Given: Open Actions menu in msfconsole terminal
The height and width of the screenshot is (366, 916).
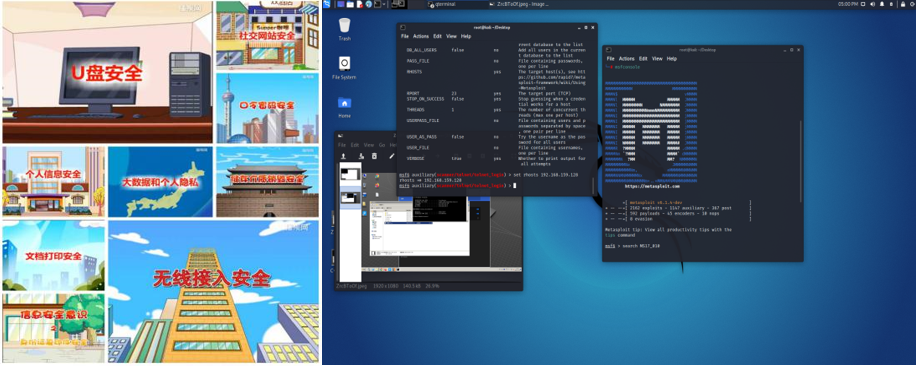Looking at the screenshot, I should (626, 58).
